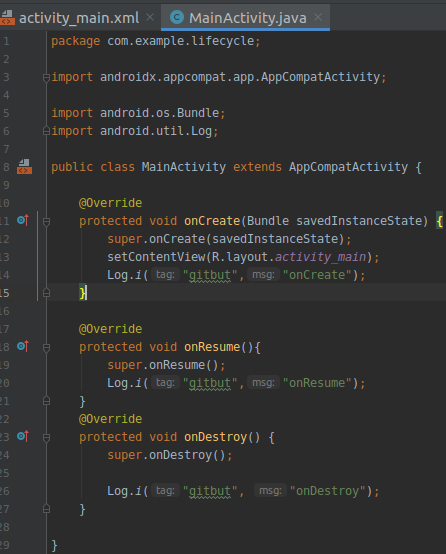Click the onCreate method name on line 11
The image size is (446, 554).
212,221
